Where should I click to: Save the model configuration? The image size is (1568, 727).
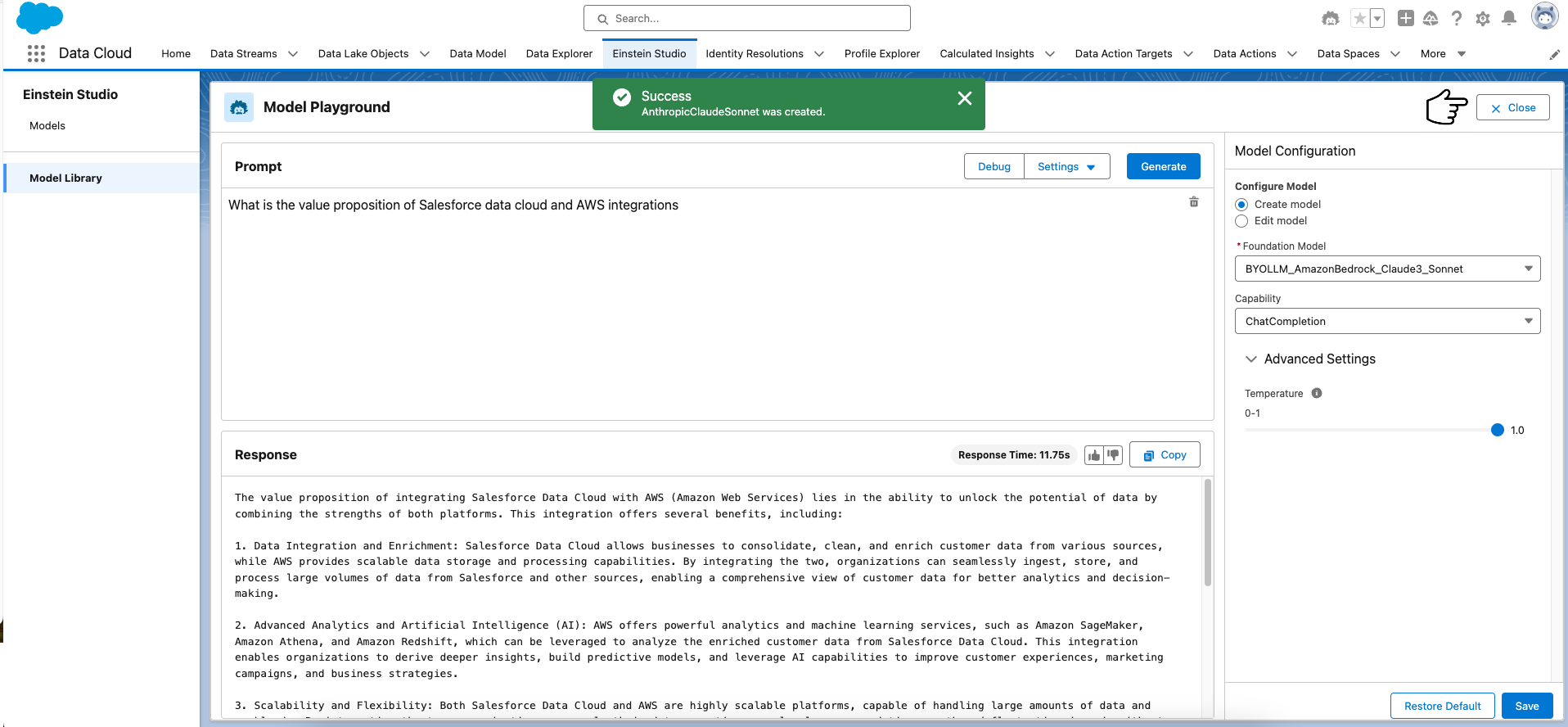pyautogui.click(x=1527, y=706)
